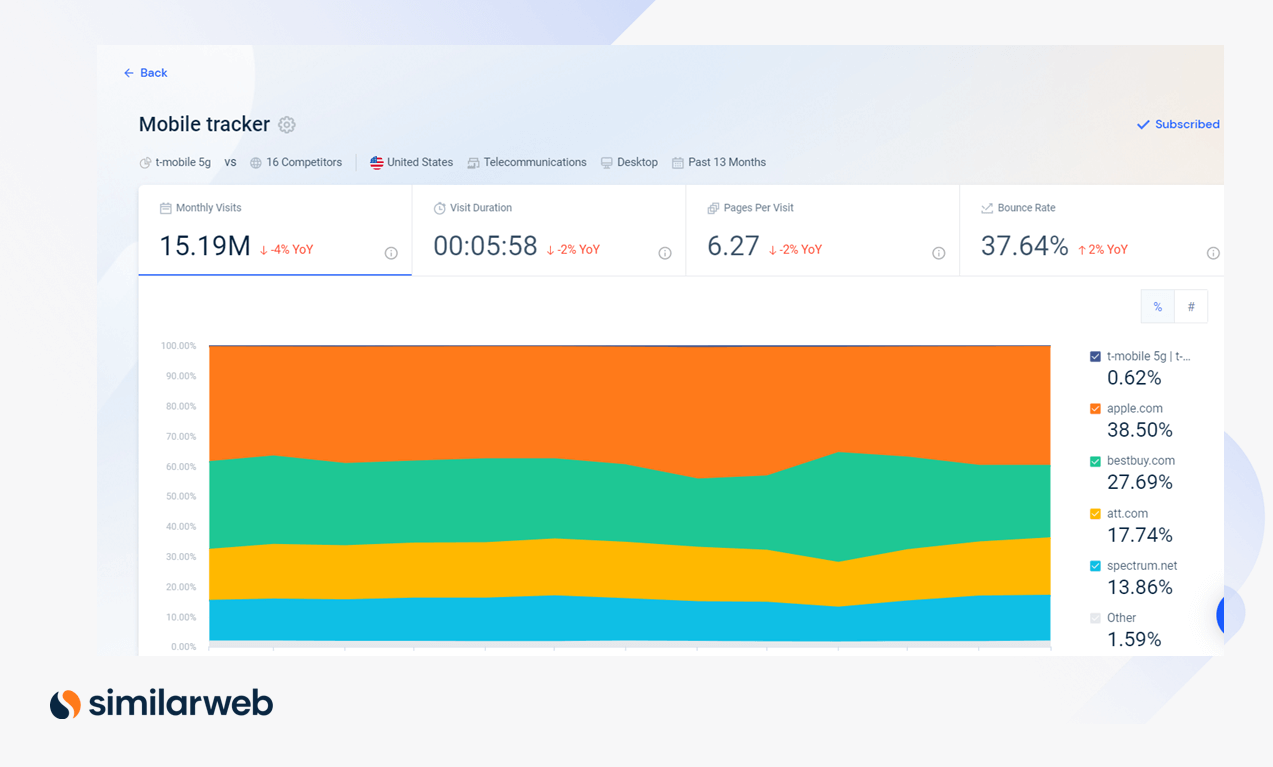Click the 13.86% spectrum.net share value
The image size is (1273, 767).
[x=1140, y=587]
